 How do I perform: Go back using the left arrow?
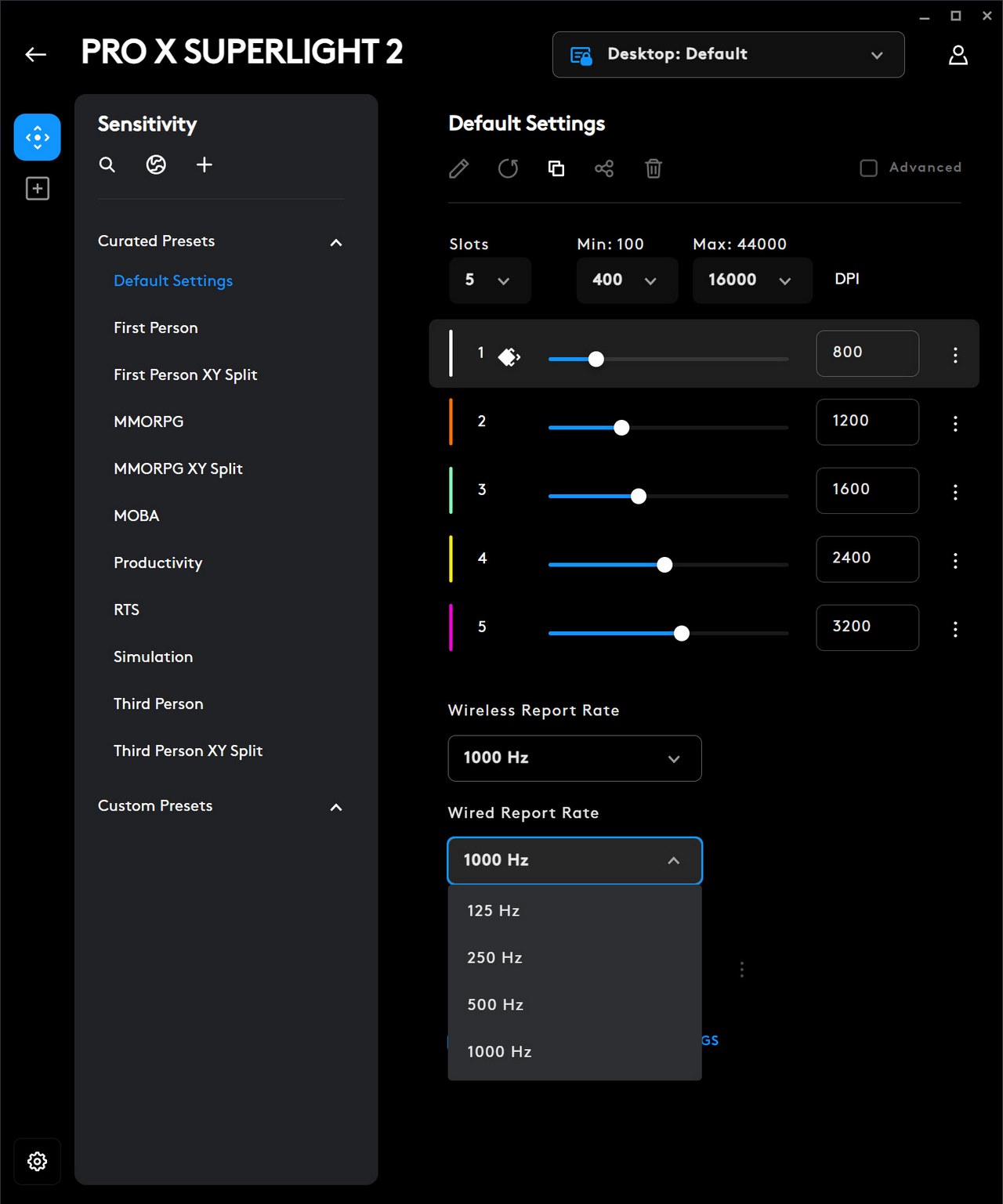[36, 54]
